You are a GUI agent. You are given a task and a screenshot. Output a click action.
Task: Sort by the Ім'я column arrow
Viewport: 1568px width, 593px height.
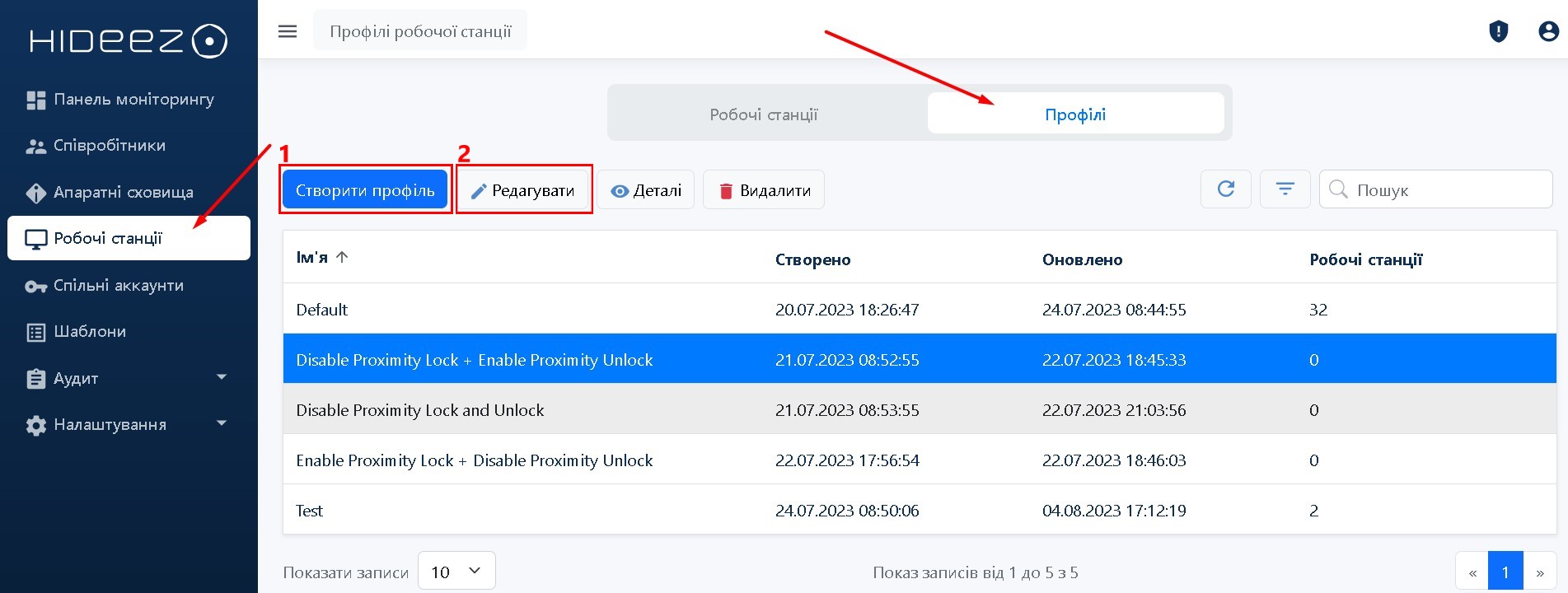342,257
